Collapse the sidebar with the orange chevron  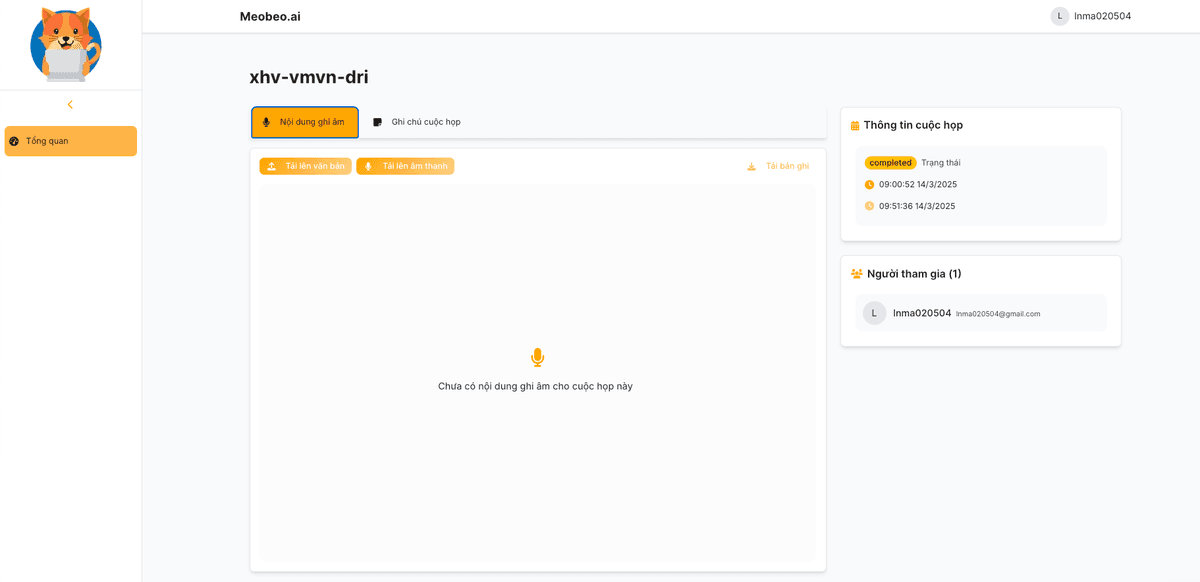[70, 105]
